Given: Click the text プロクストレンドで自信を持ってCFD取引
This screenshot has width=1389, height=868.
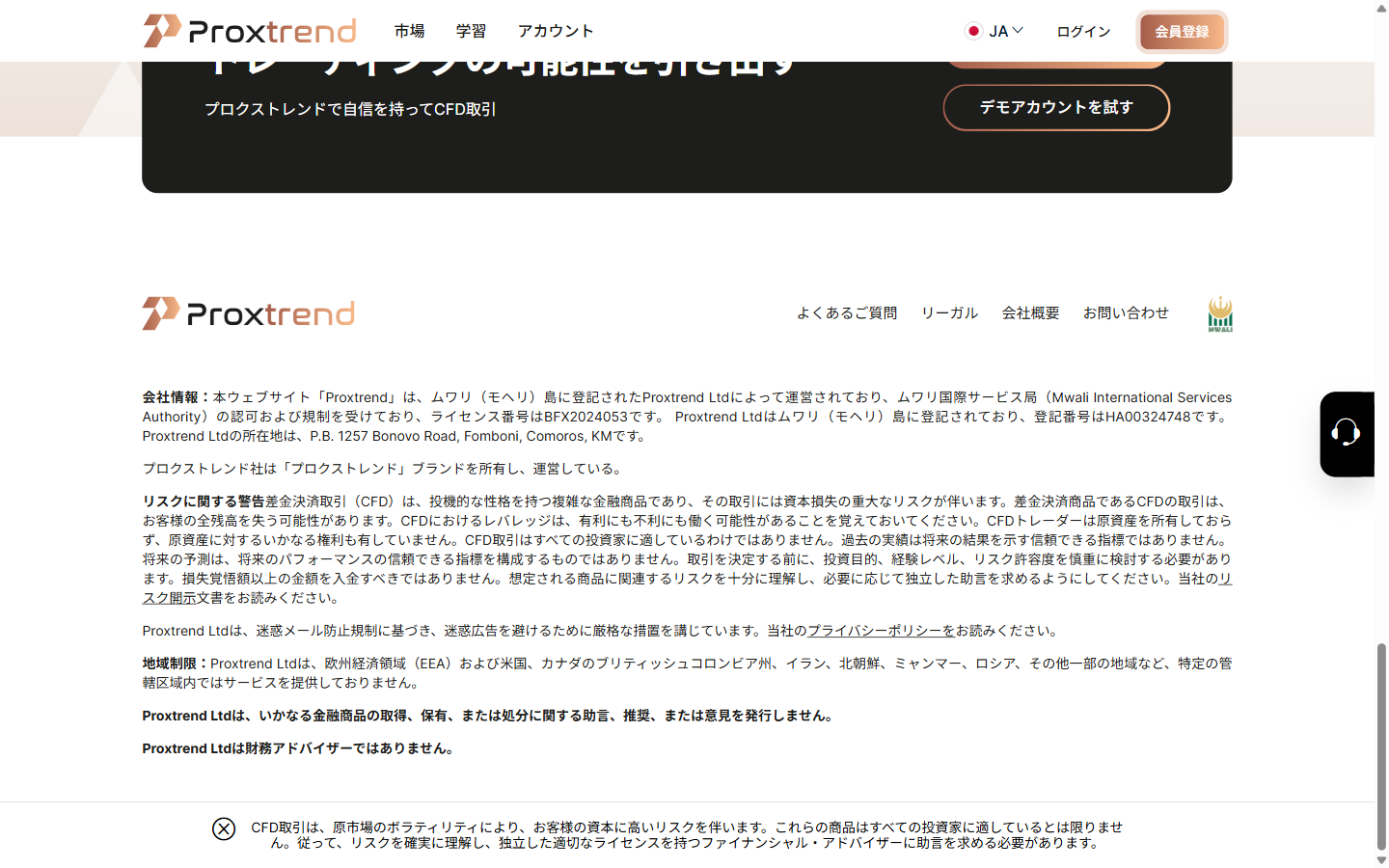Looking at the screenshot, I should [350, 109].
